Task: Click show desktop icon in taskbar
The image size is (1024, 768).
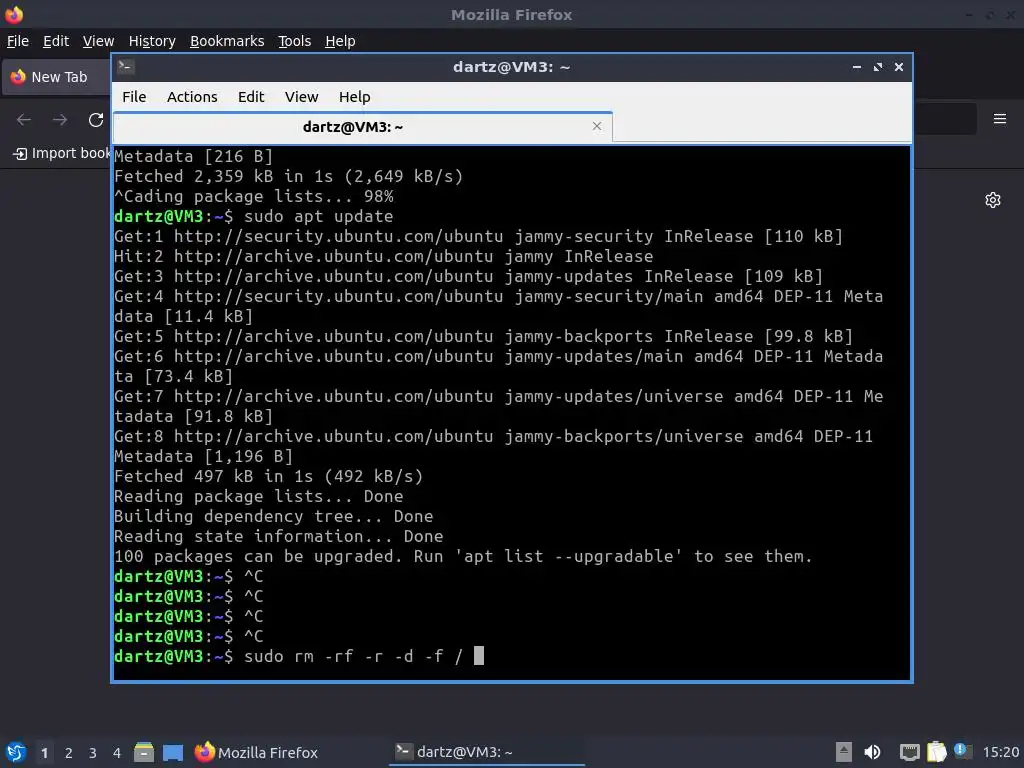Action: (x=173, y=753)
